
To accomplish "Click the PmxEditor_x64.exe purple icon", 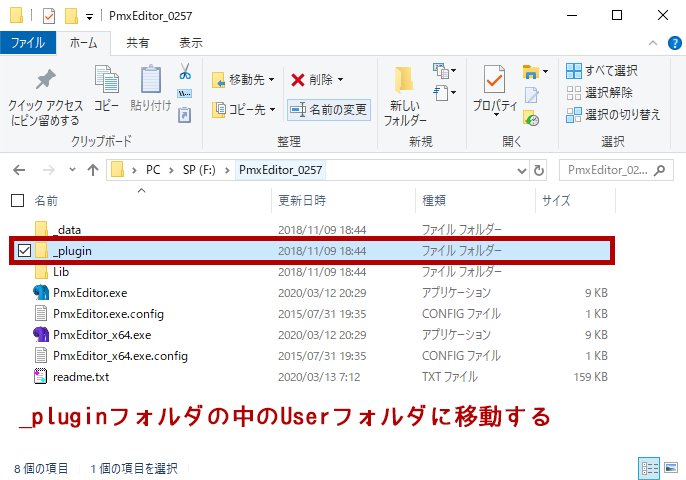I will pos(41,335).
